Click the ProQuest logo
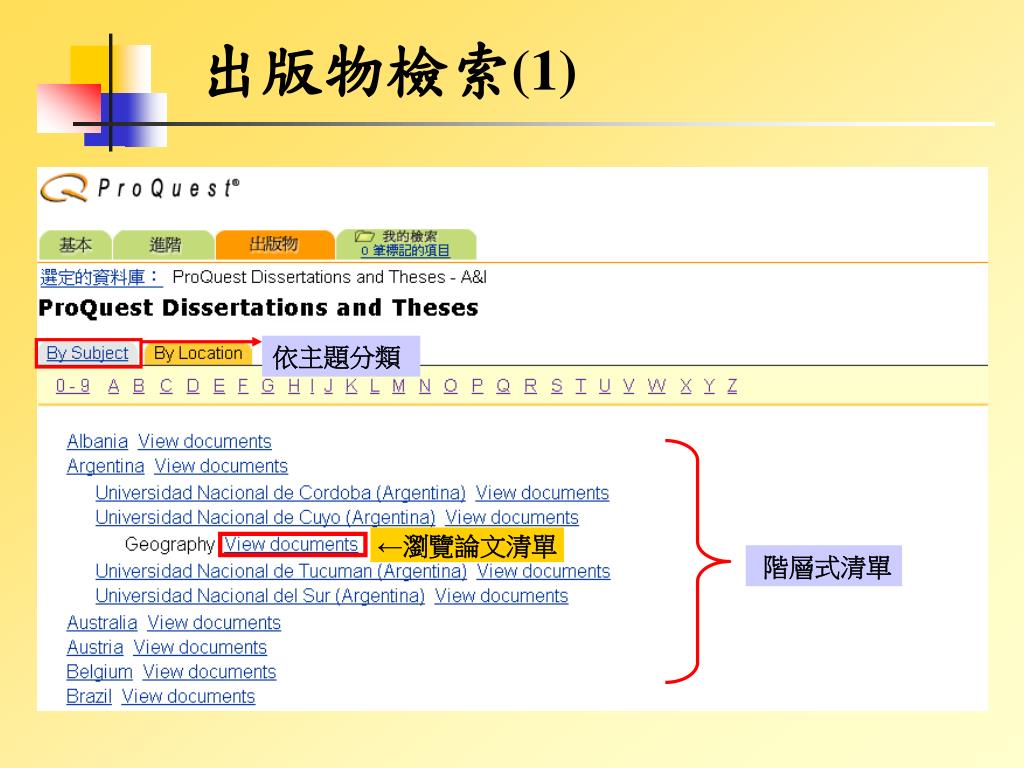Screen dimensions: 1024x768 [140, 189]
